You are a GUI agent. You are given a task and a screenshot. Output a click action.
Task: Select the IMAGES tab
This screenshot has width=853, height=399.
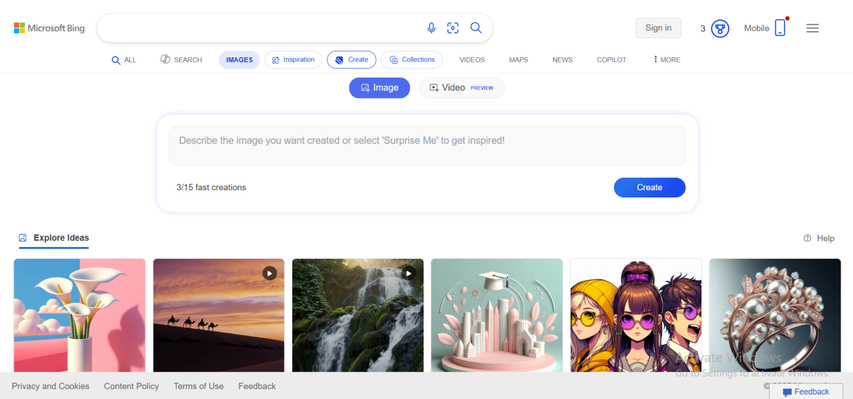(239, 60)
